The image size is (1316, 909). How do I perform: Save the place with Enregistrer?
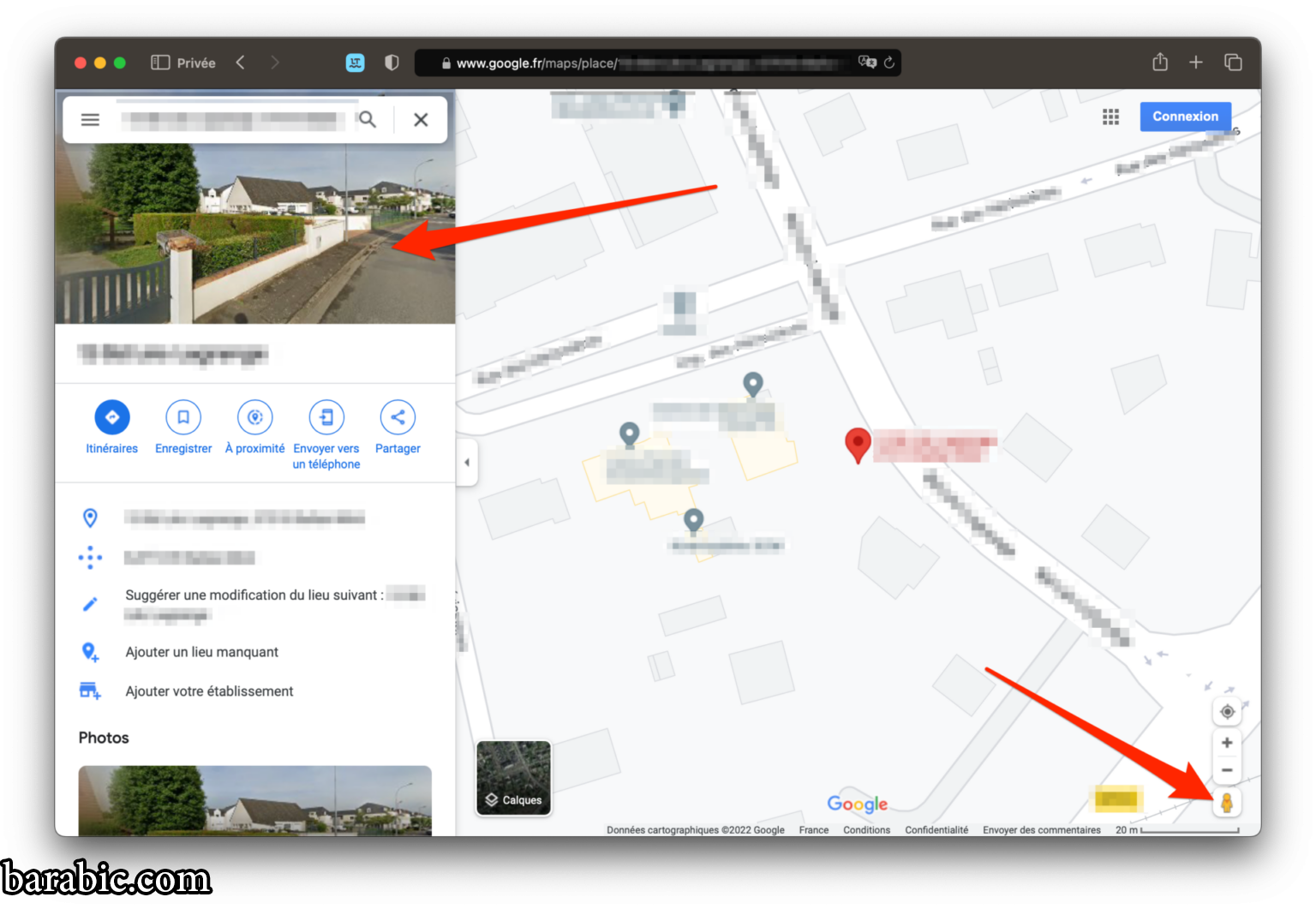pyautogui.click(x=183, y=428)
